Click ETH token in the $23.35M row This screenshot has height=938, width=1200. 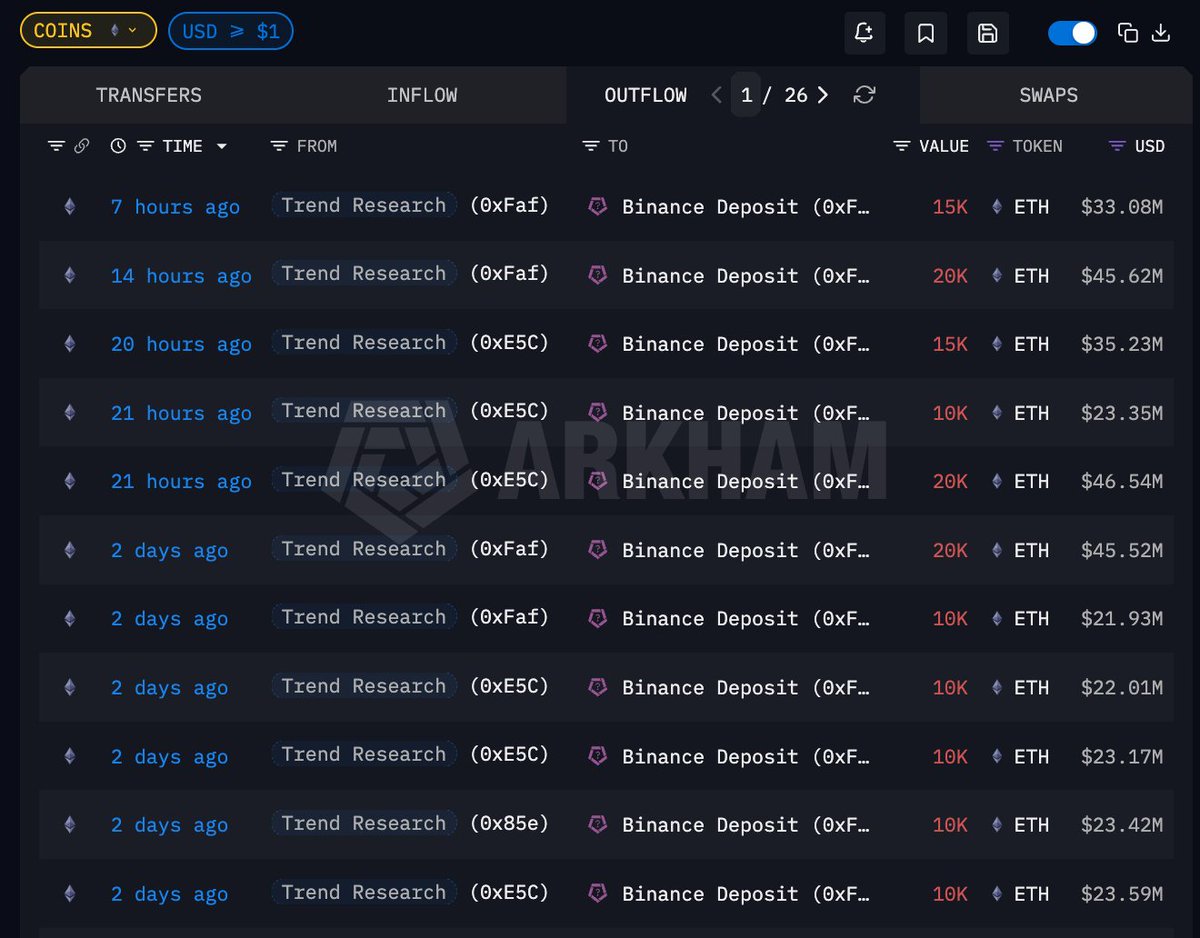(x=1031, y=413)
